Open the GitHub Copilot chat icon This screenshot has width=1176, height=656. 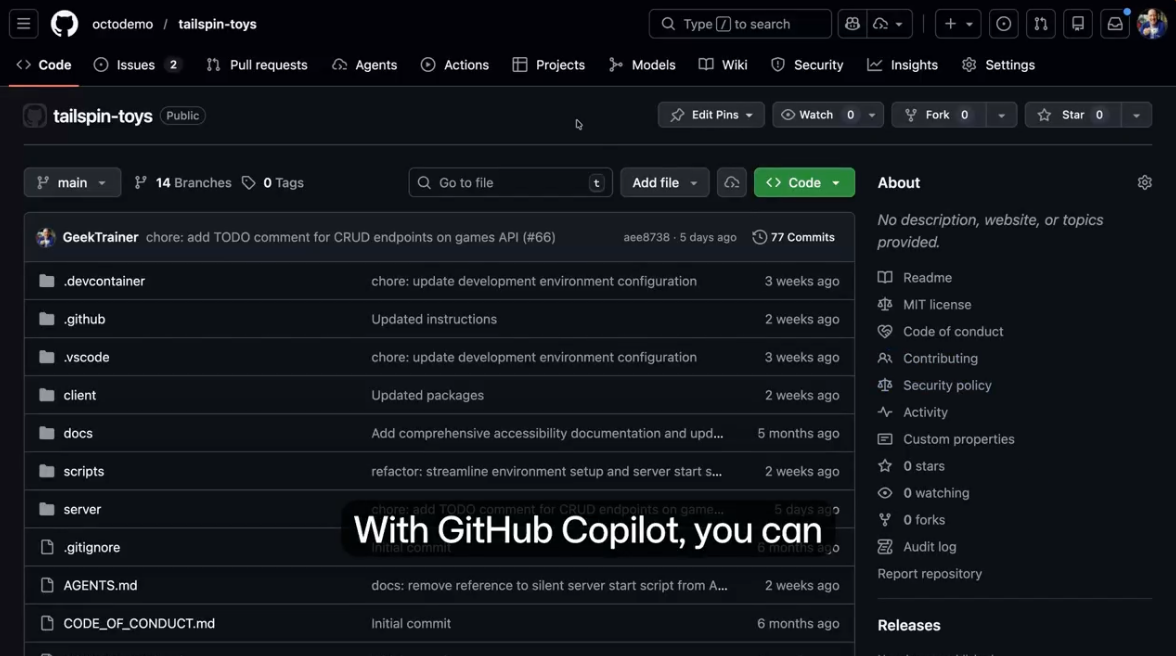(x=852, y=24)
